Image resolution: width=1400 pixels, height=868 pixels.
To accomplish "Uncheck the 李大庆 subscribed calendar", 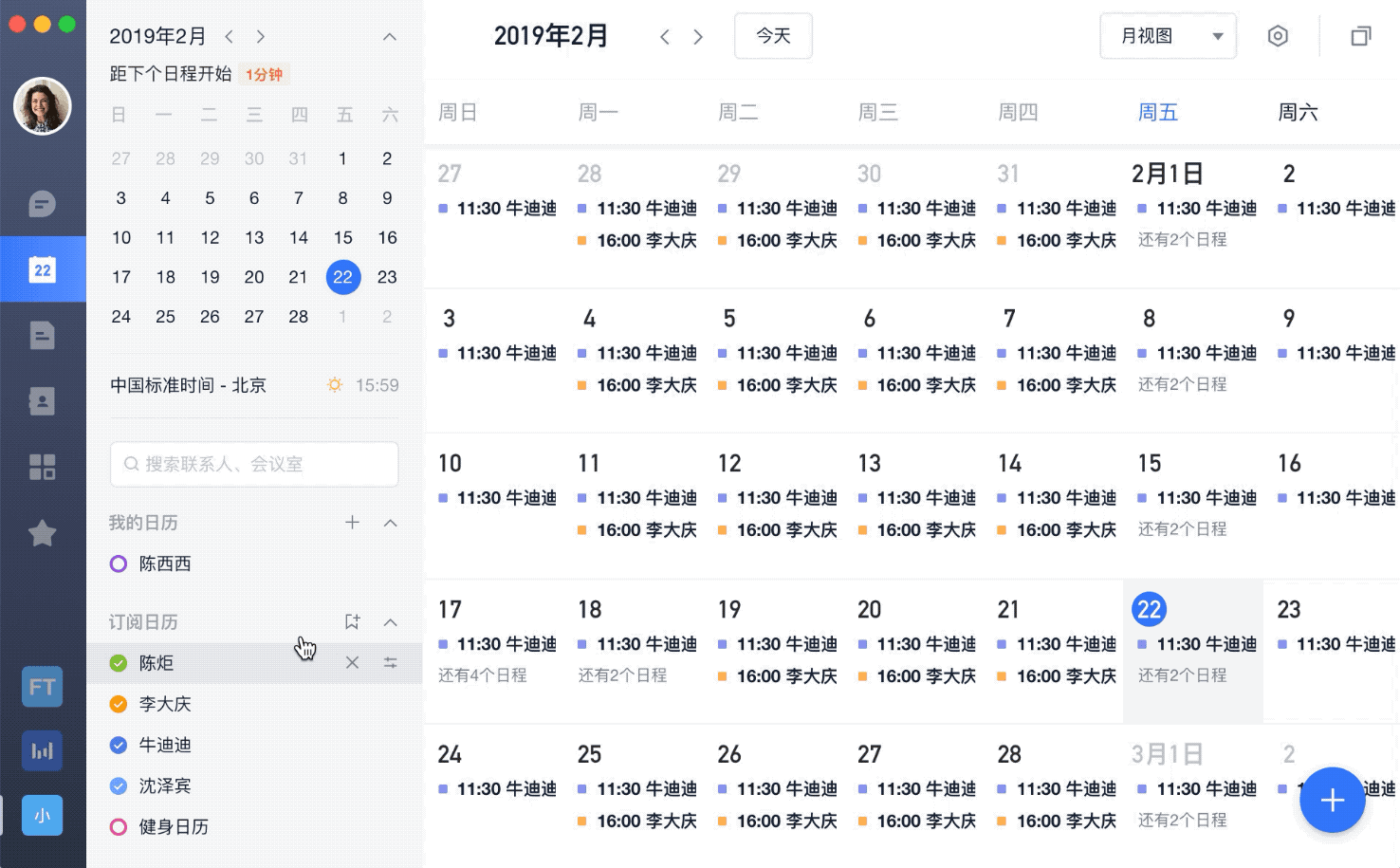I will (119, 704).
